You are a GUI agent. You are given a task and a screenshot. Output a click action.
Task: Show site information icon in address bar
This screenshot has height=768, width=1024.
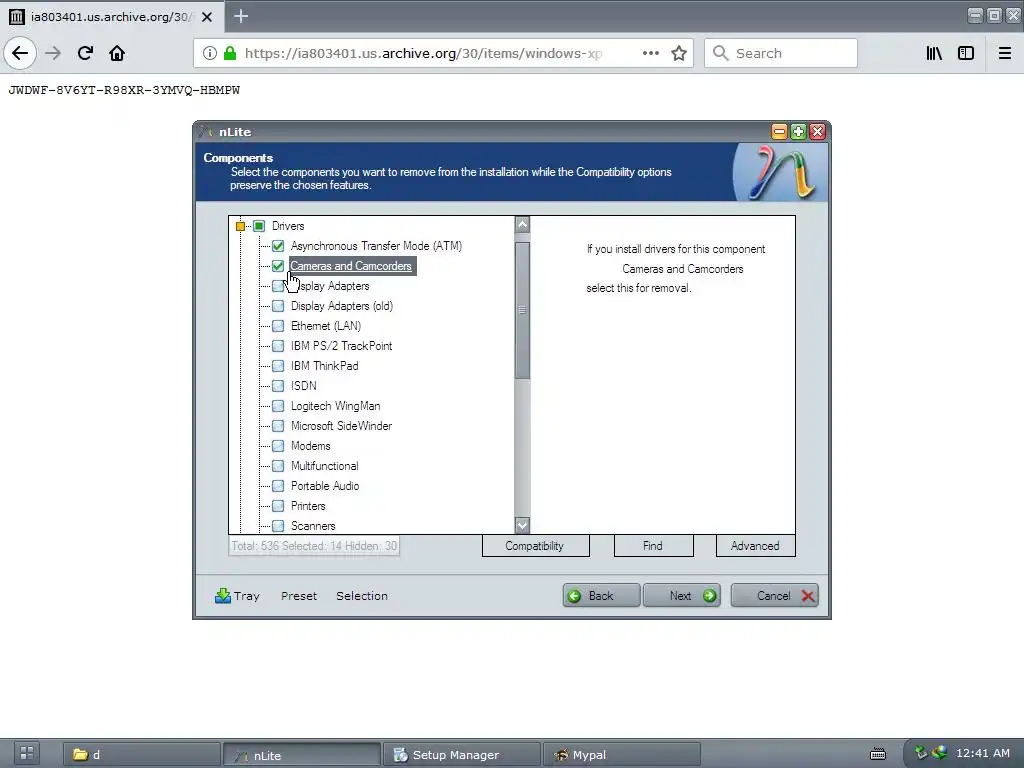210,53
